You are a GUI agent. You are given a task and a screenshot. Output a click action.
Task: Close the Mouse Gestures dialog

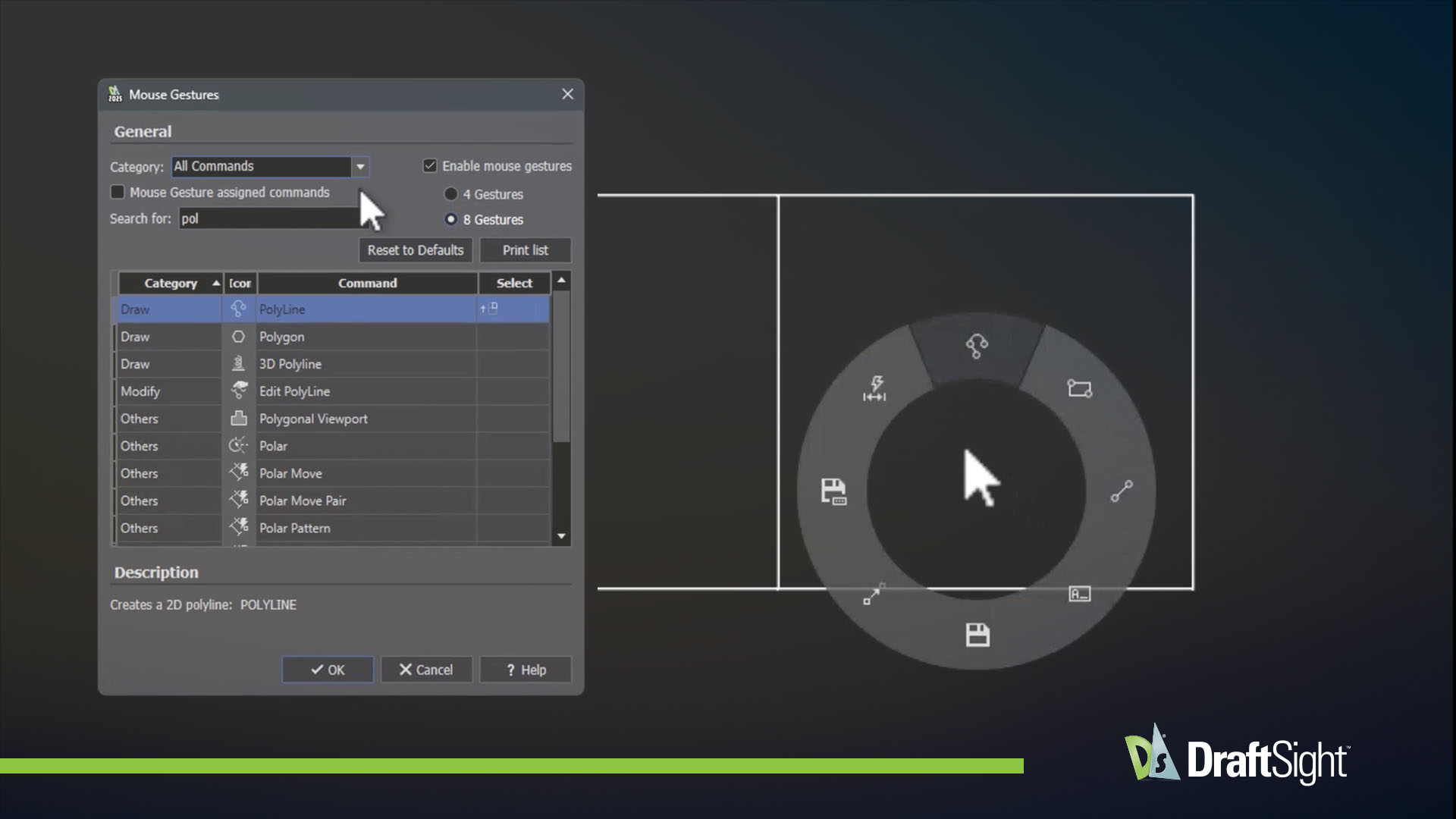(x=567, y=94)
